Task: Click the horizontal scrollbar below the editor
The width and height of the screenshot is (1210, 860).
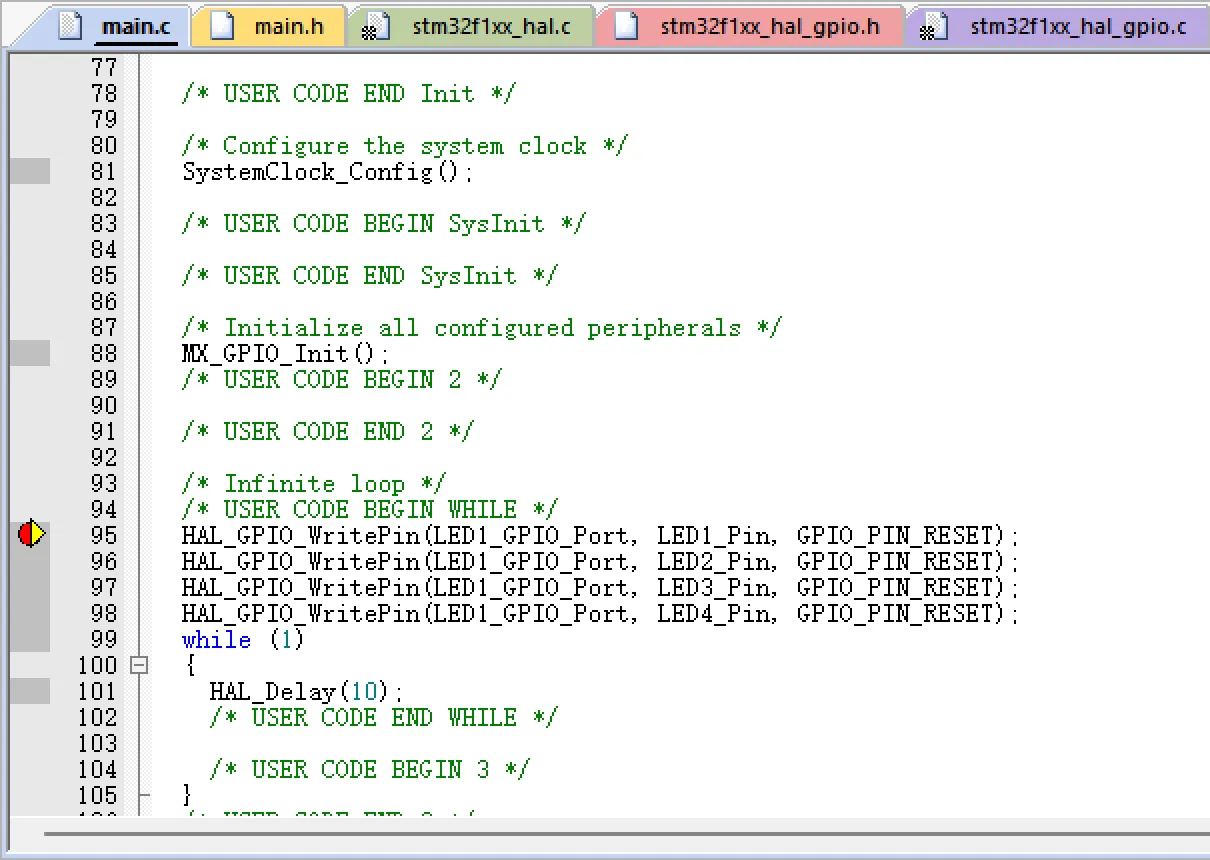Action: (x=620, y=832)
